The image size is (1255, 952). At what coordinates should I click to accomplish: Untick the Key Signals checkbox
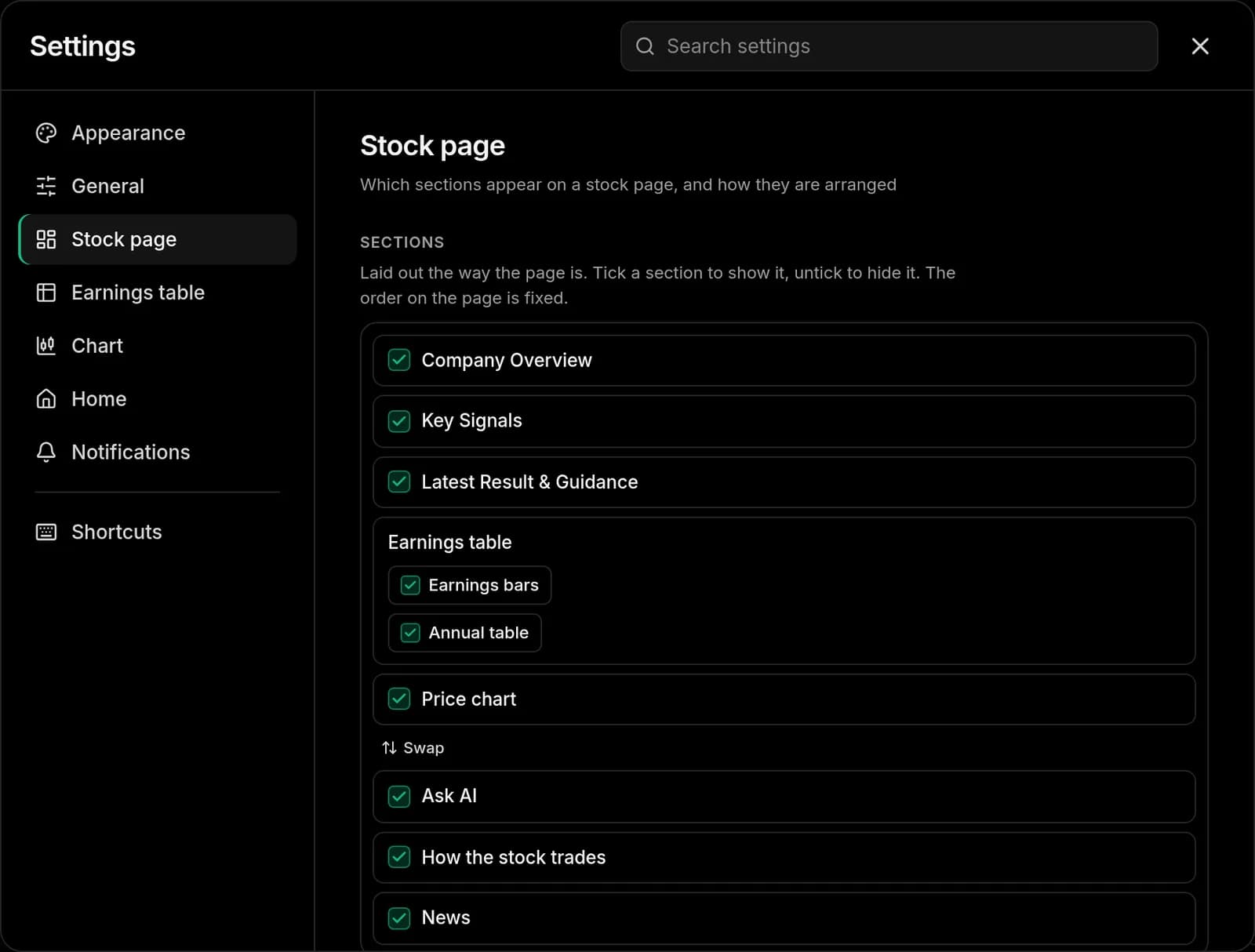point(399,421)
